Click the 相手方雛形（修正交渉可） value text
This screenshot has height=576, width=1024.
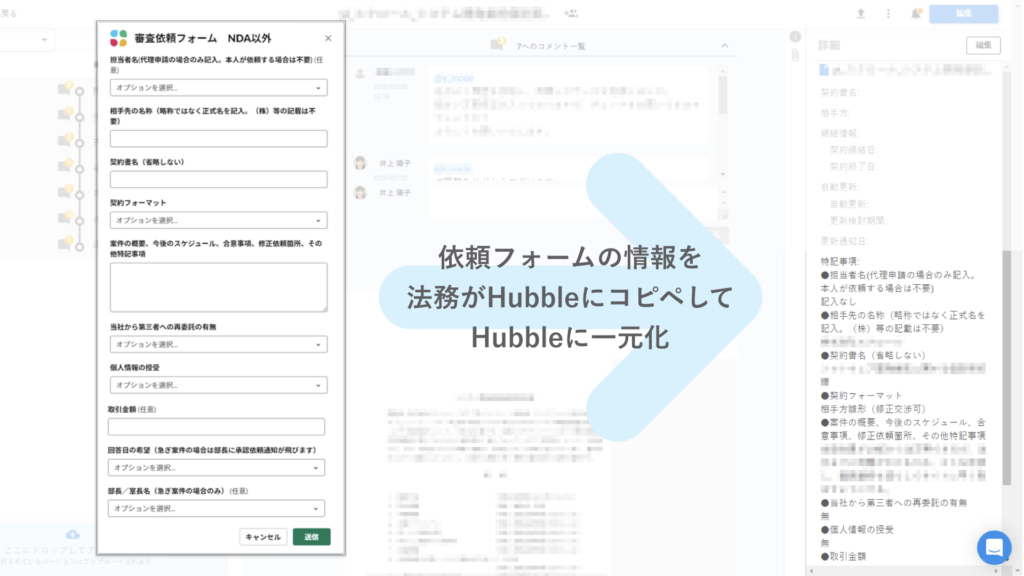coord(874,409)
